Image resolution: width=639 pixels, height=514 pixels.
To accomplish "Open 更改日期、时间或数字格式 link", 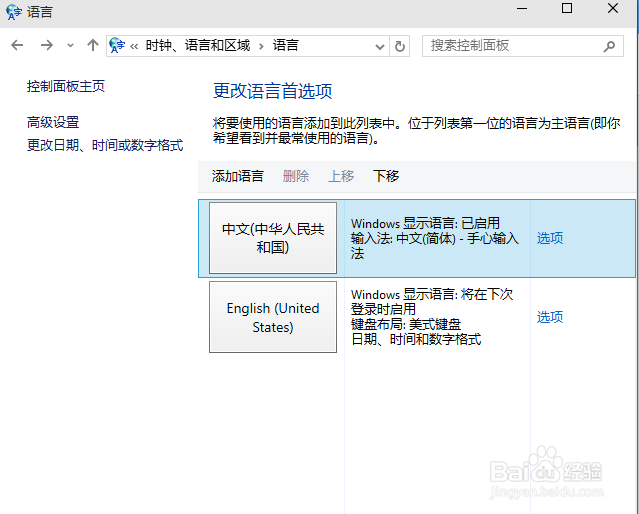I will 105,145.
